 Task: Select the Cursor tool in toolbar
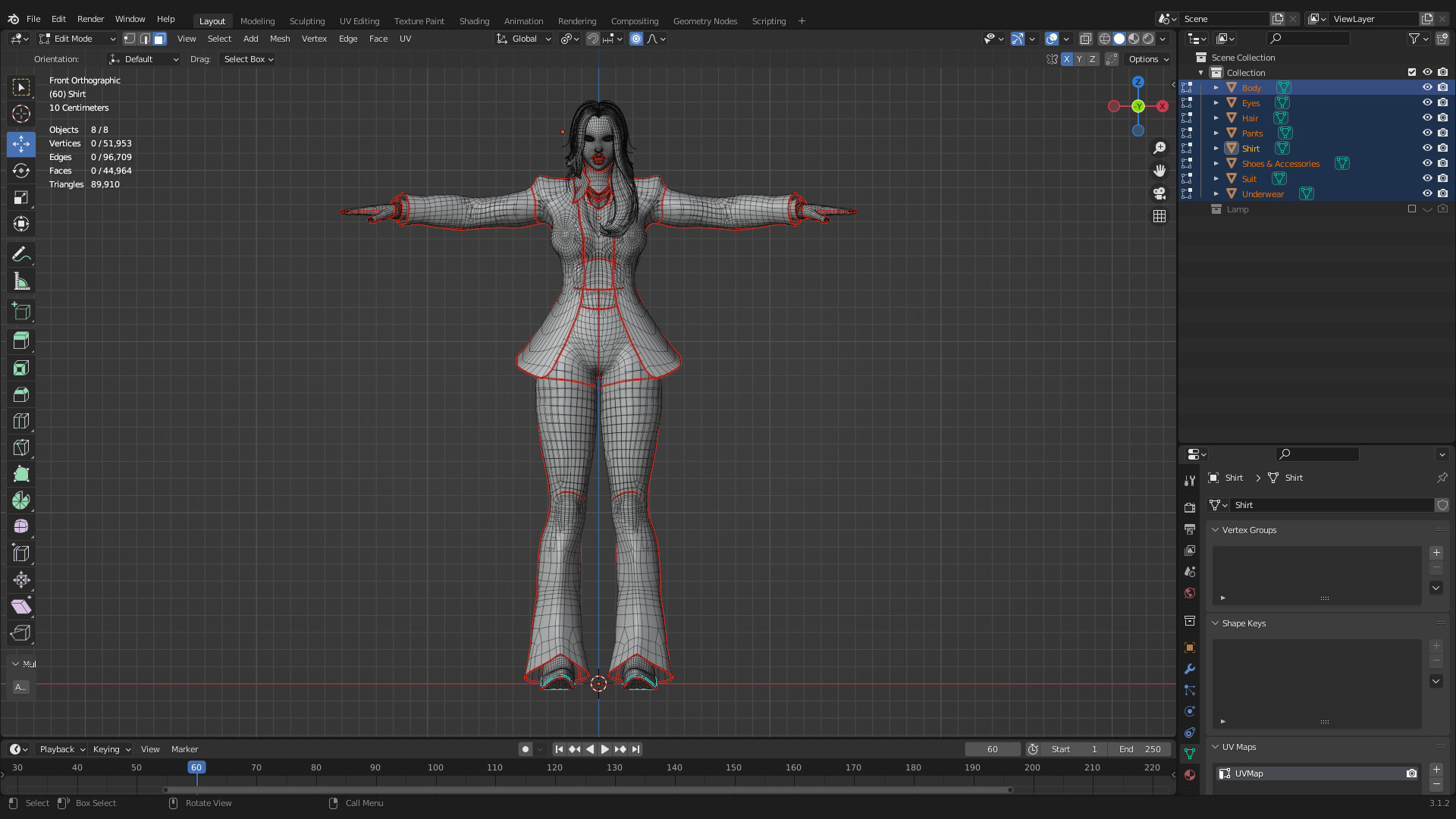(21, 114)
